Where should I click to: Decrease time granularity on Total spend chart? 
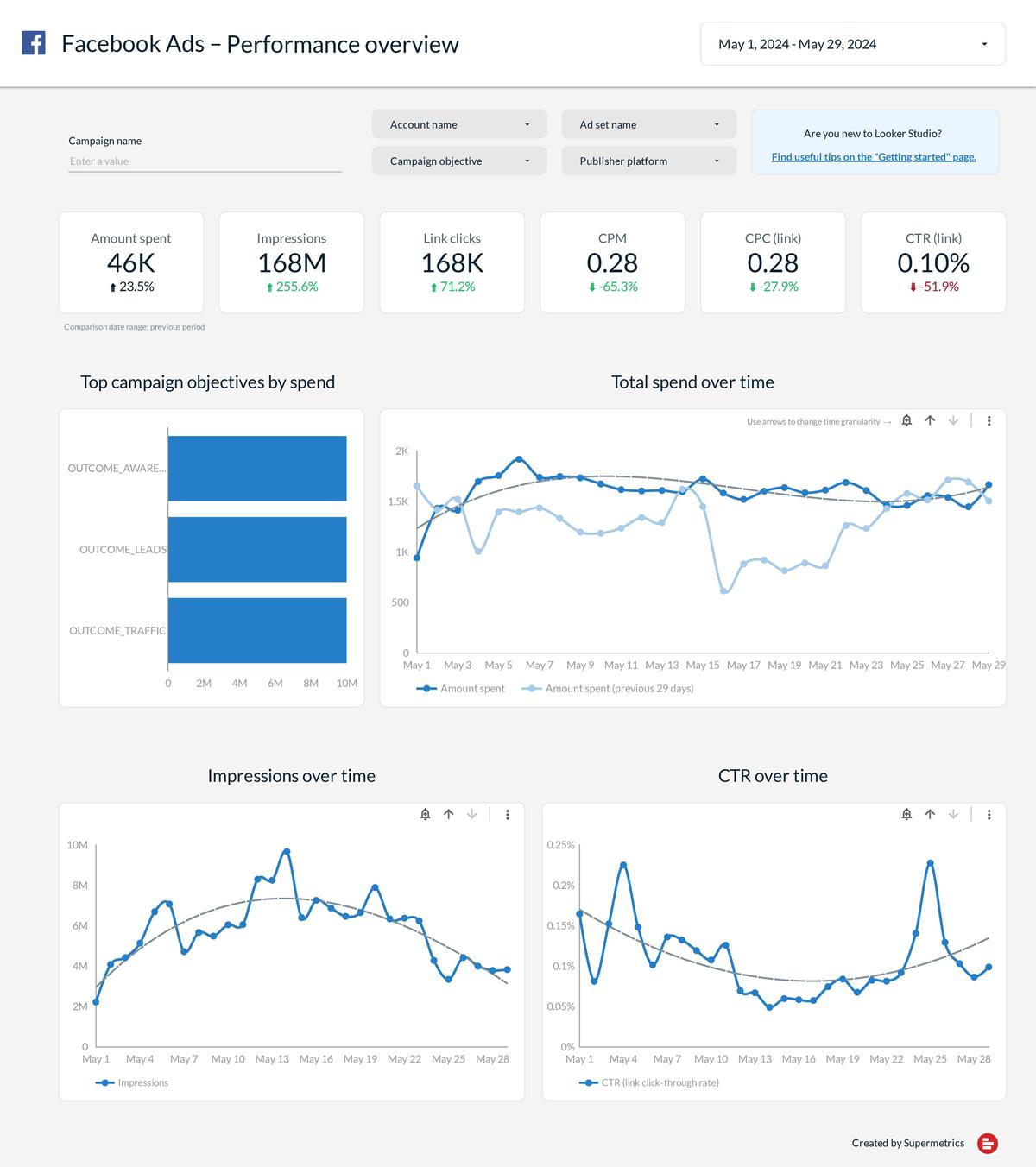[952, 421]
